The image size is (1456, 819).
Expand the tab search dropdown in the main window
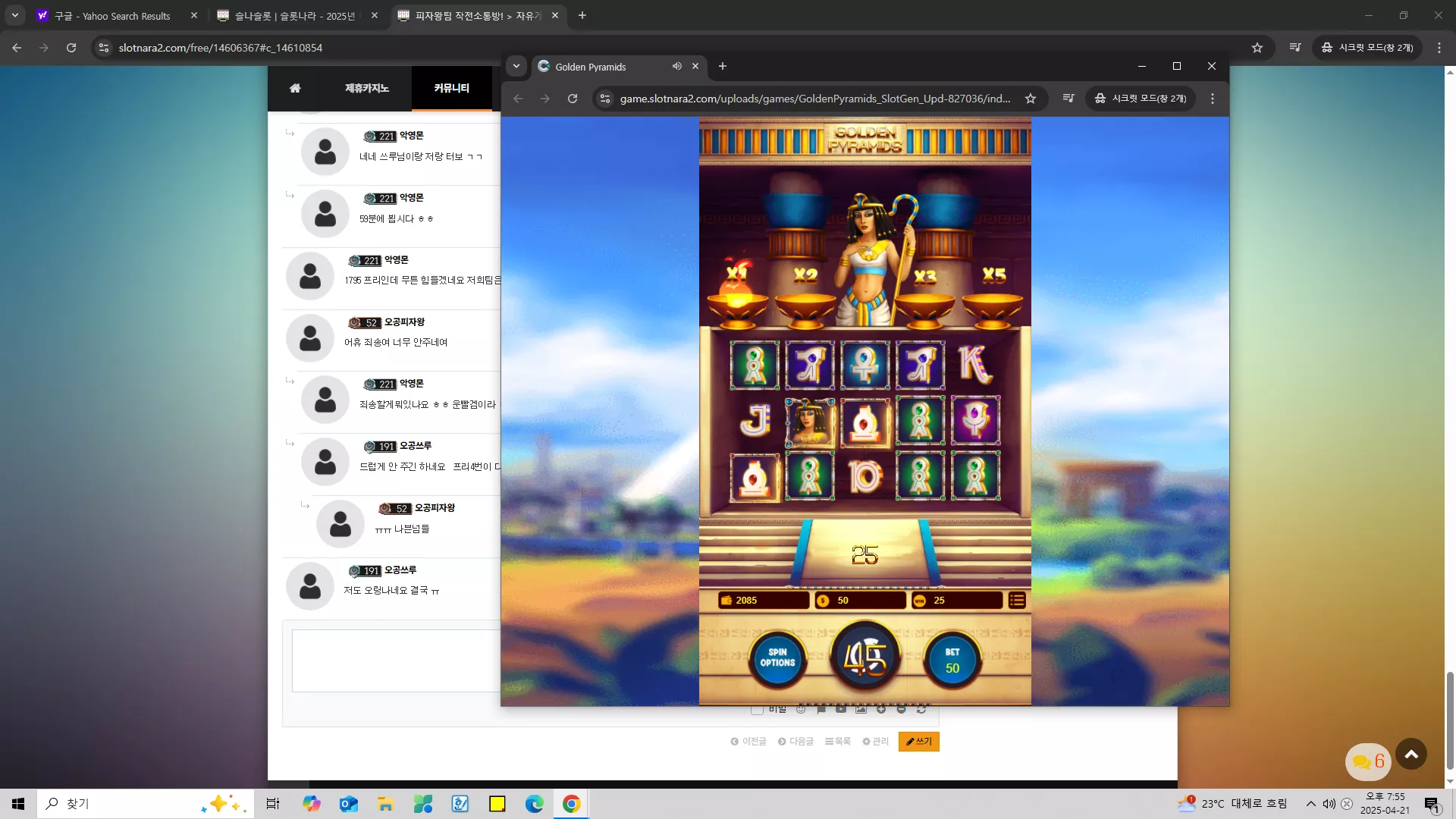pos(15,15)
